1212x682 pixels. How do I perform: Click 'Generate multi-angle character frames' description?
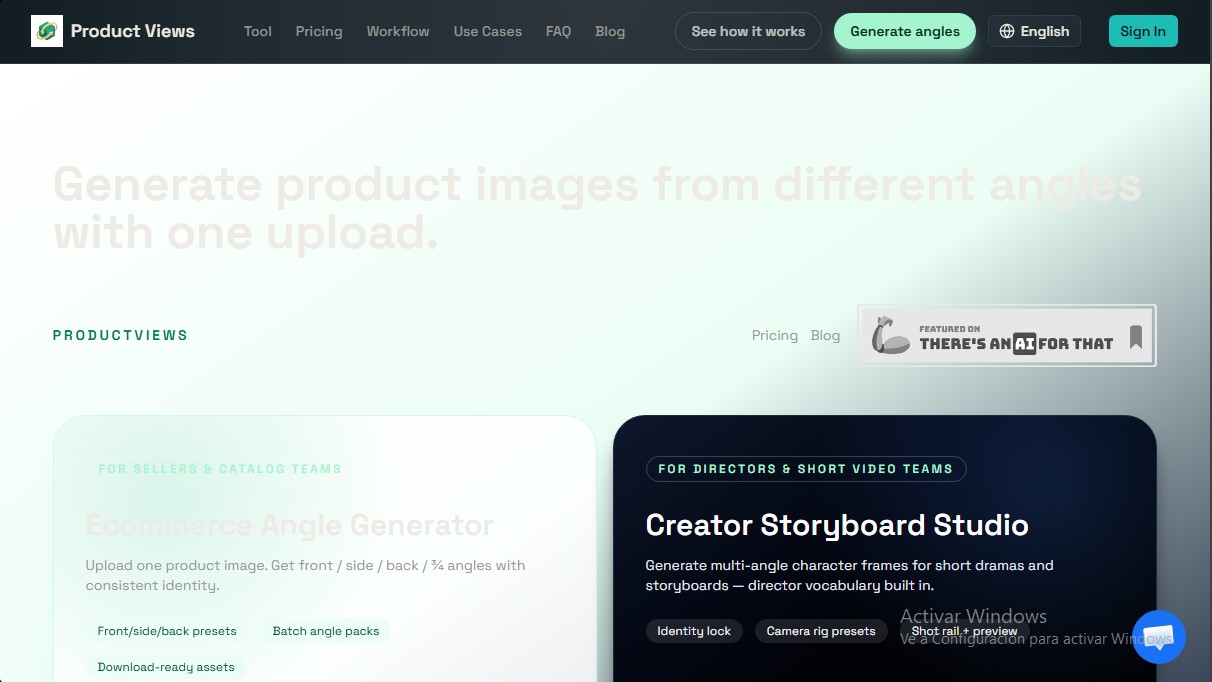pos(849,575)
